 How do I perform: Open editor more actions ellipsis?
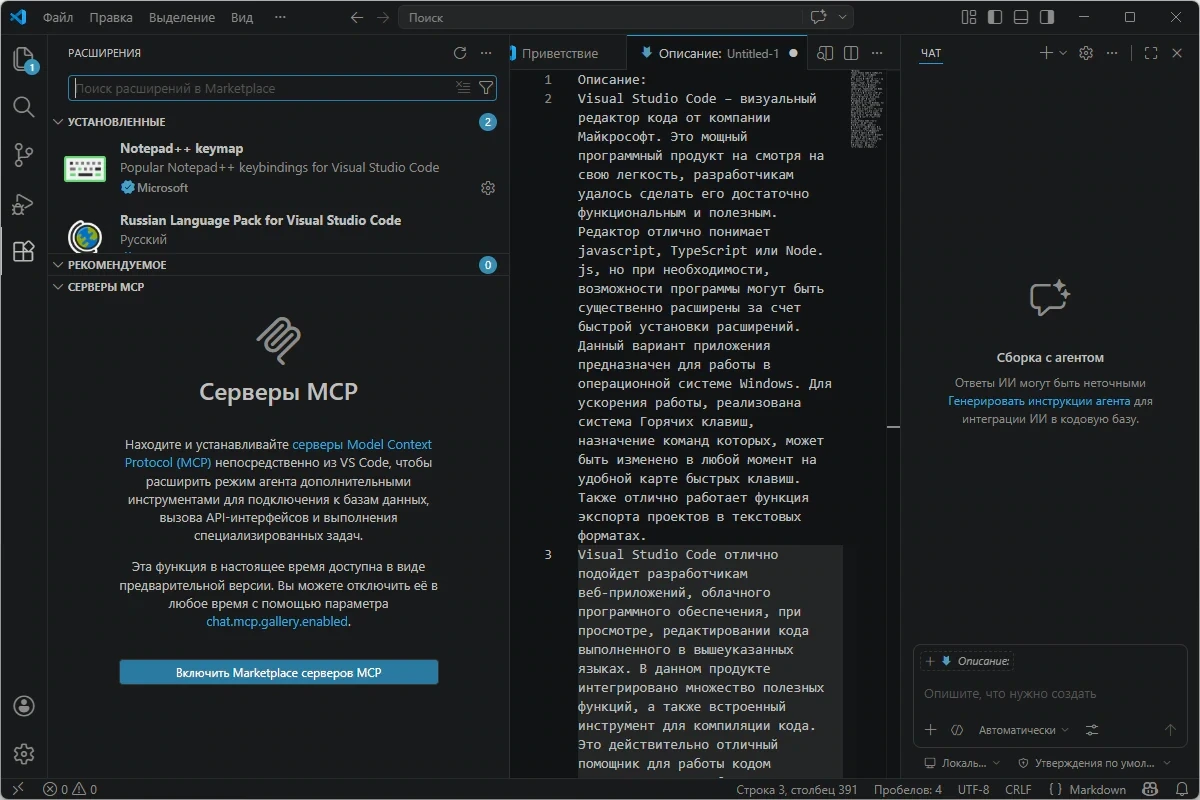click(877, 53)
